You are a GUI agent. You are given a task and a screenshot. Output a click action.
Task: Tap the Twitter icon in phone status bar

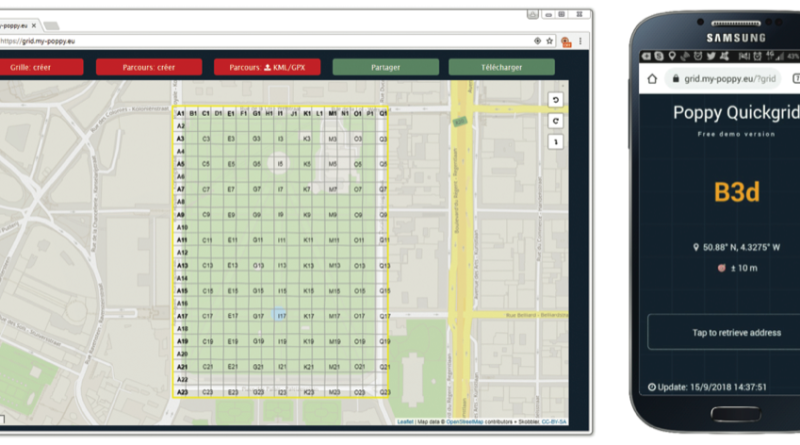(x=711, y=56)
